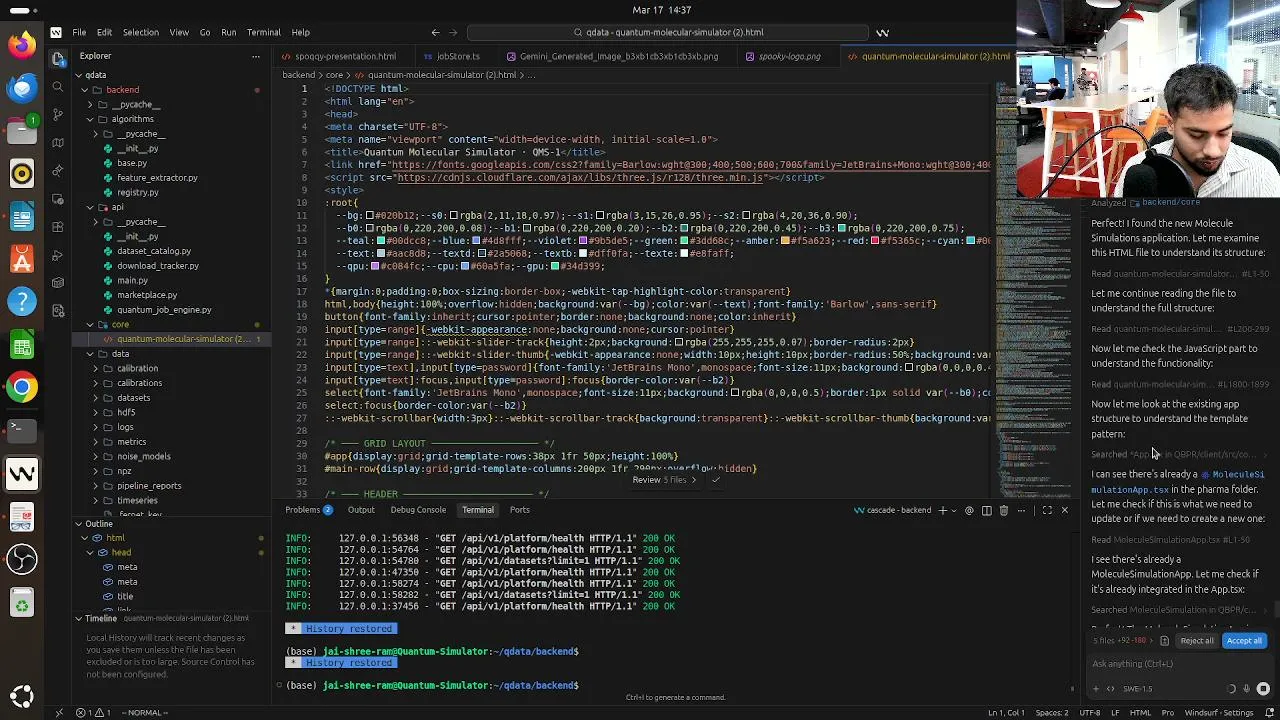The image size is (1280, 720).
Task: Click the code mode icon in Cascade input
Action: 1110,688
